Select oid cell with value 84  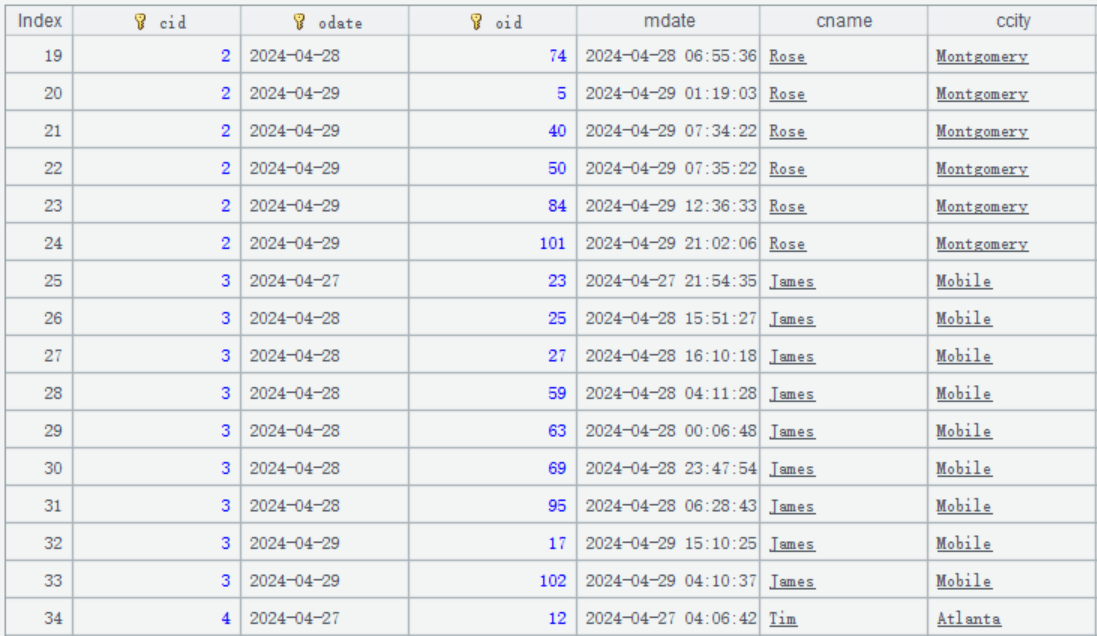pyautogui.click(x=493, y=206)
